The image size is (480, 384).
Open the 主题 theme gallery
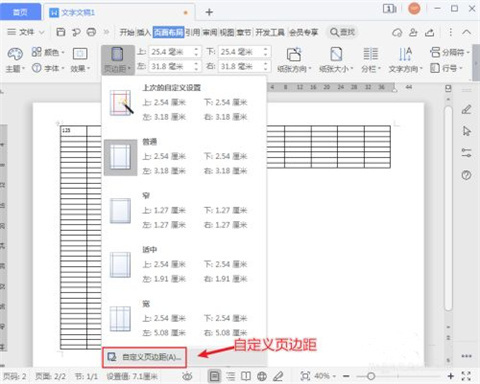(x=15, y=60)
